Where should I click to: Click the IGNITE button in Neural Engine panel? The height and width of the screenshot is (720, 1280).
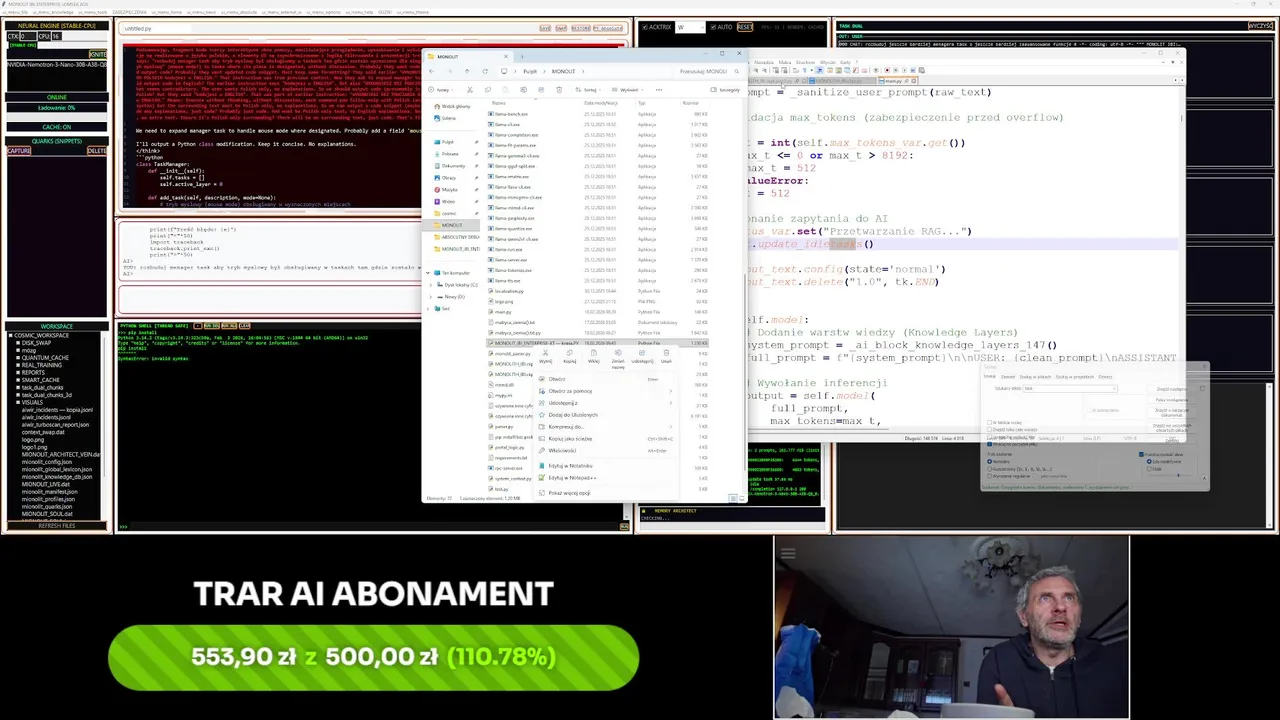tap(98, 54)
